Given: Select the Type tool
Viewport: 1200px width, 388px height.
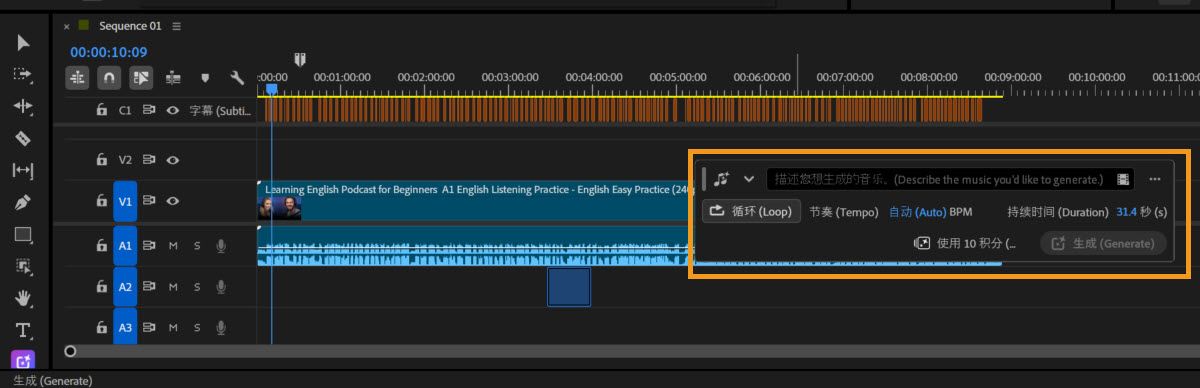Looking at the screenshot, I should point(23,330).
